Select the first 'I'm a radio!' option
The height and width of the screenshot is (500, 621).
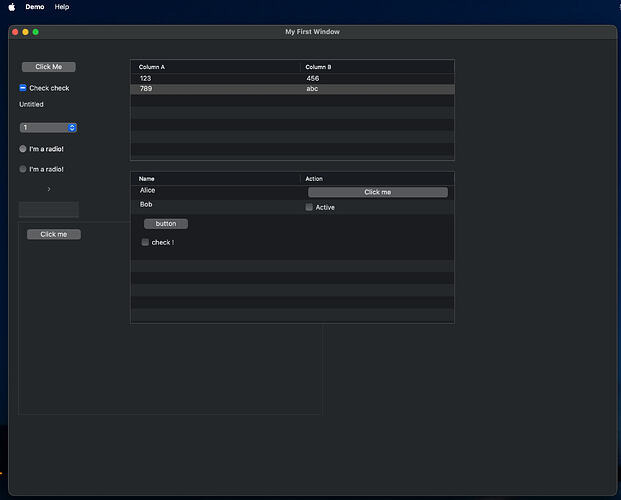(23, 149)
